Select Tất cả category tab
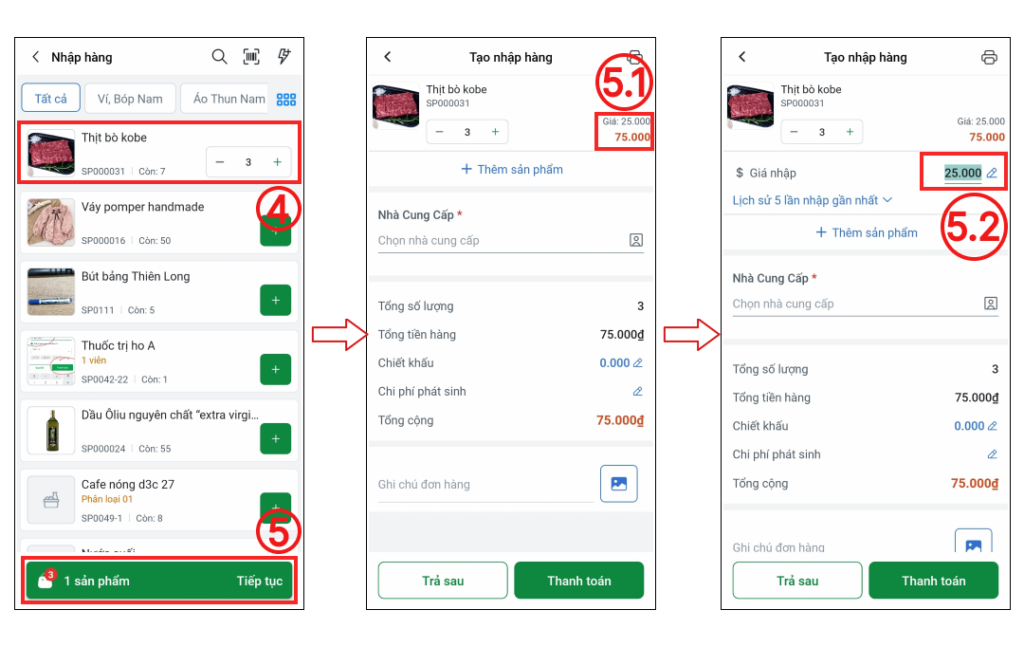Viewport: 1024px width, 647px height. (51, 99)
